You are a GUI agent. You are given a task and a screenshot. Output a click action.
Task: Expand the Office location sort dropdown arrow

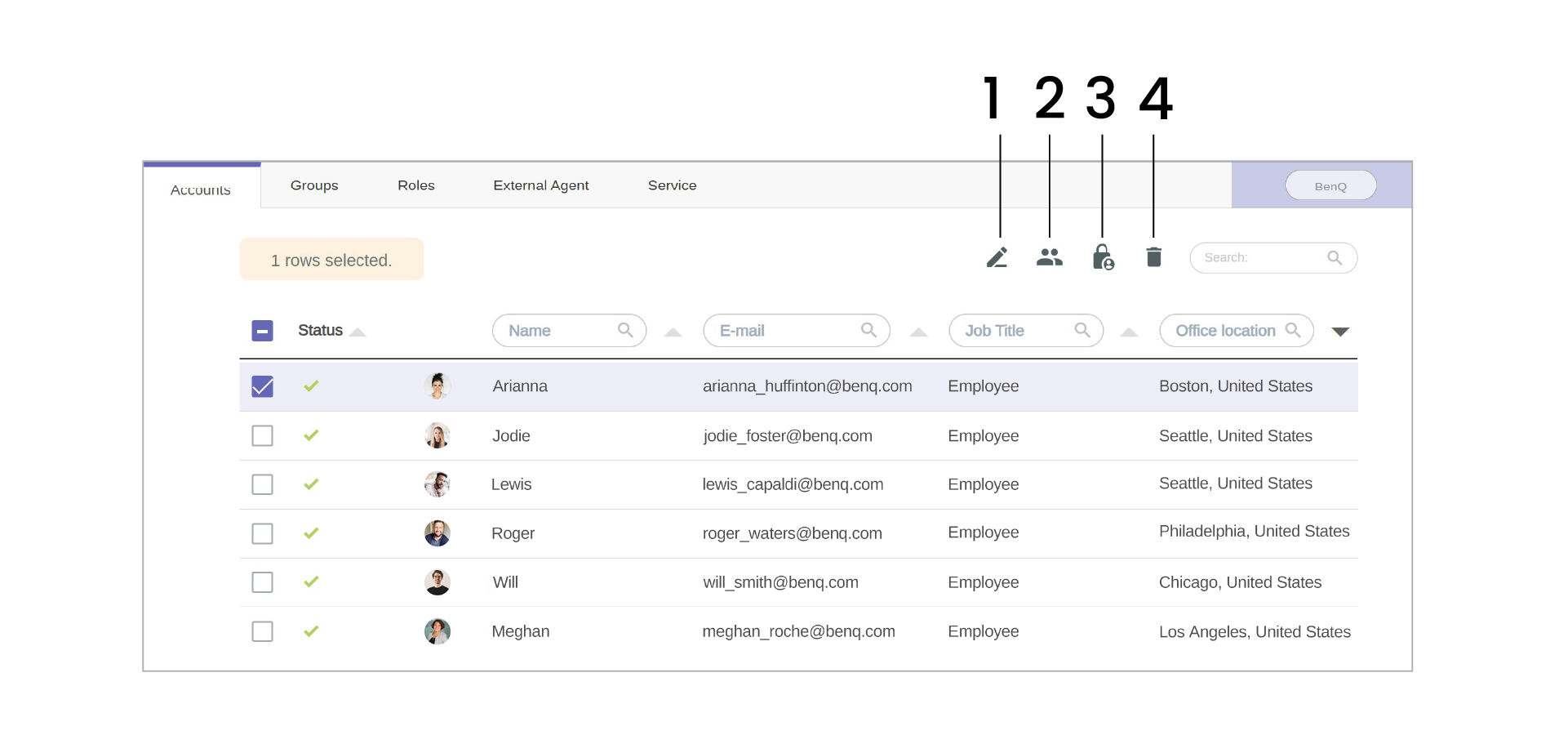coord(1339,332)
